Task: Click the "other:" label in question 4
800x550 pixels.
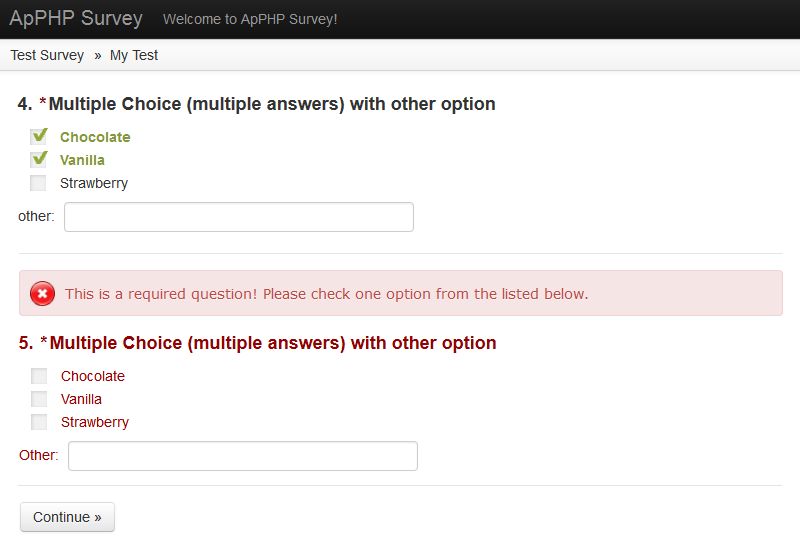Action: coord(36,216)
